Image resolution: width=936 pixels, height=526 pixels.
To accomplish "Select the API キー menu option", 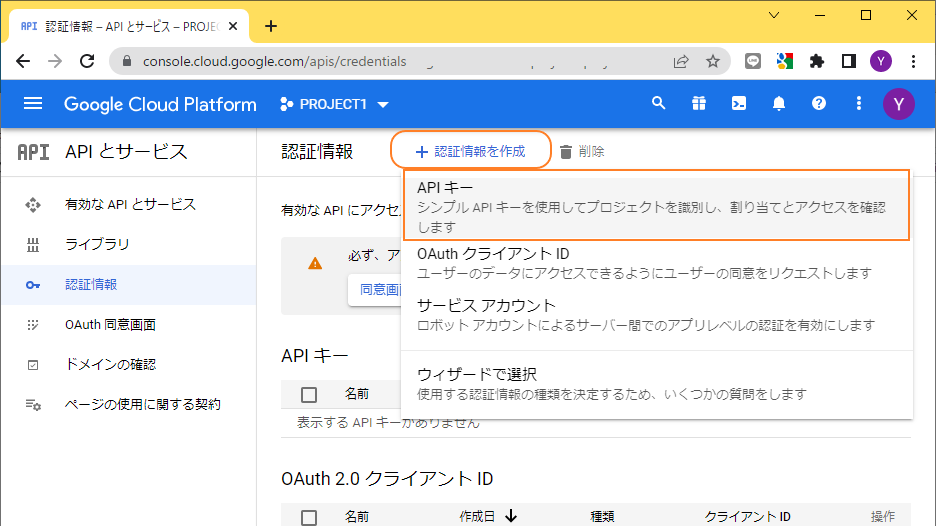I will coord(657,205).
